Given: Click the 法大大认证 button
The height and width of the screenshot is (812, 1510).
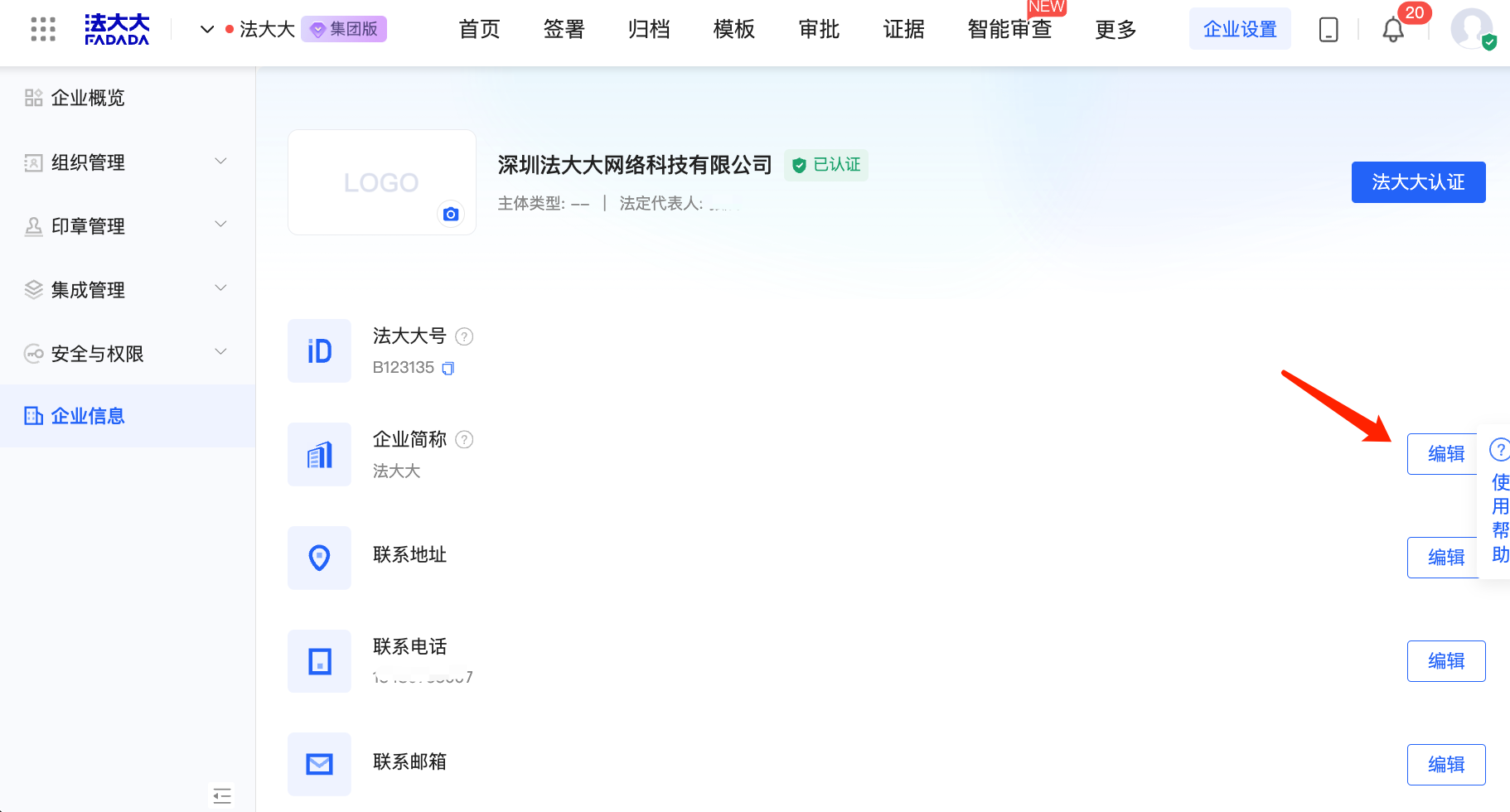Looking at the screenshot, I should tap(1418, 182).
